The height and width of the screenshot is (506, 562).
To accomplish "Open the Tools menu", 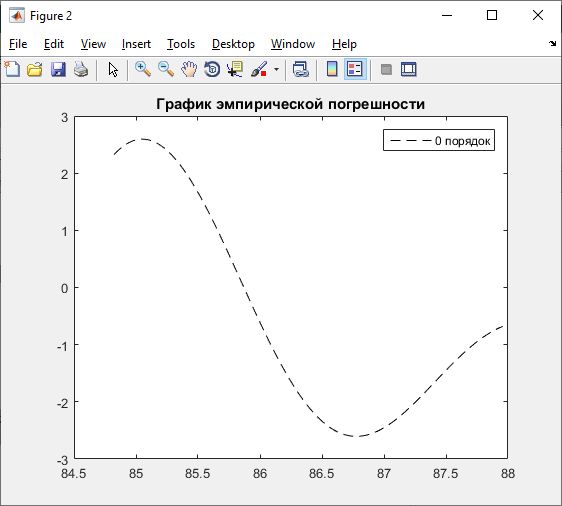I will pos(181,44).
